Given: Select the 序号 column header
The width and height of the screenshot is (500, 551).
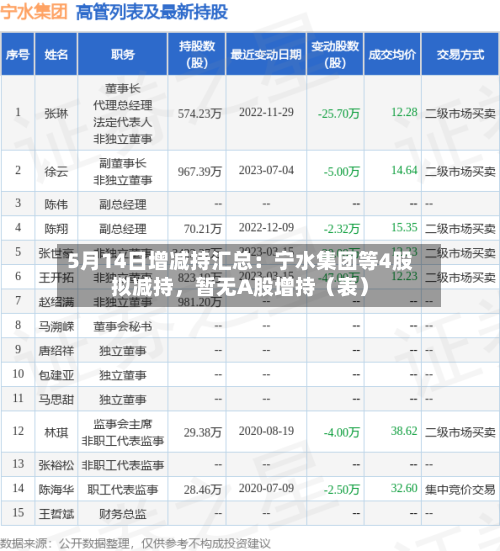Looking at the screenshot, I should [18, 54].
